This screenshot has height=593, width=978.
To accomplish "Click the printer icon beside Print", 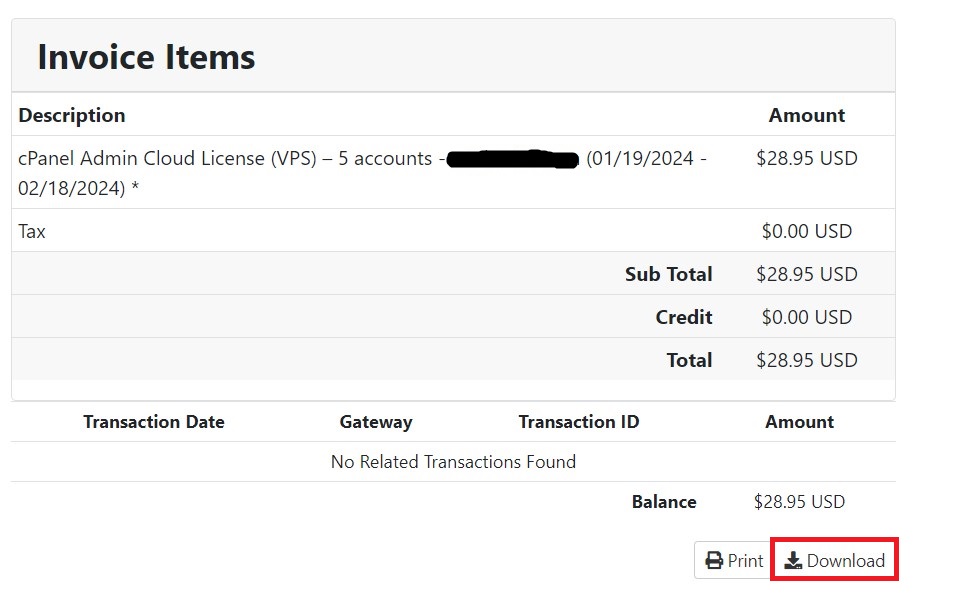I will point(714,561).
